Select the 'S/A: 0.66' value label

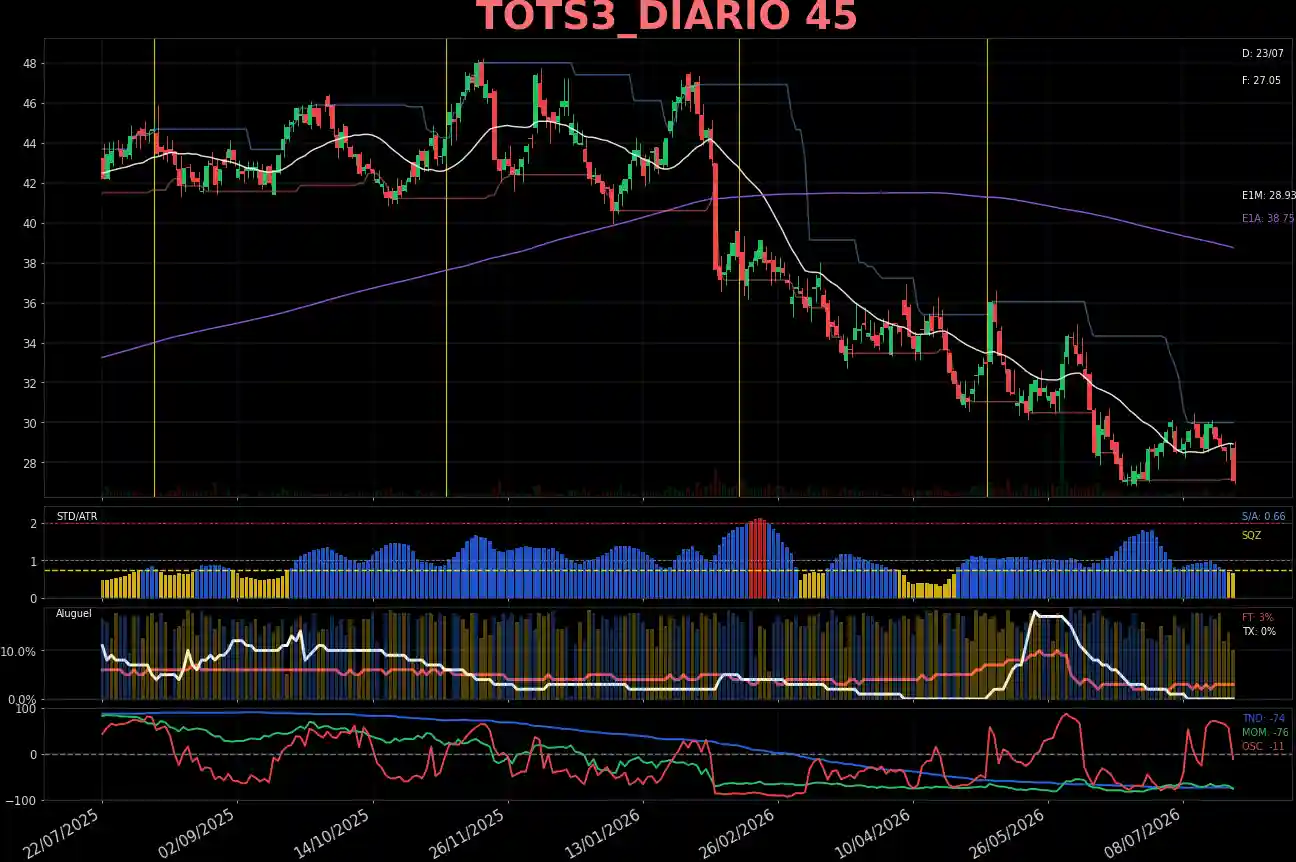(x=1263, y=516)
